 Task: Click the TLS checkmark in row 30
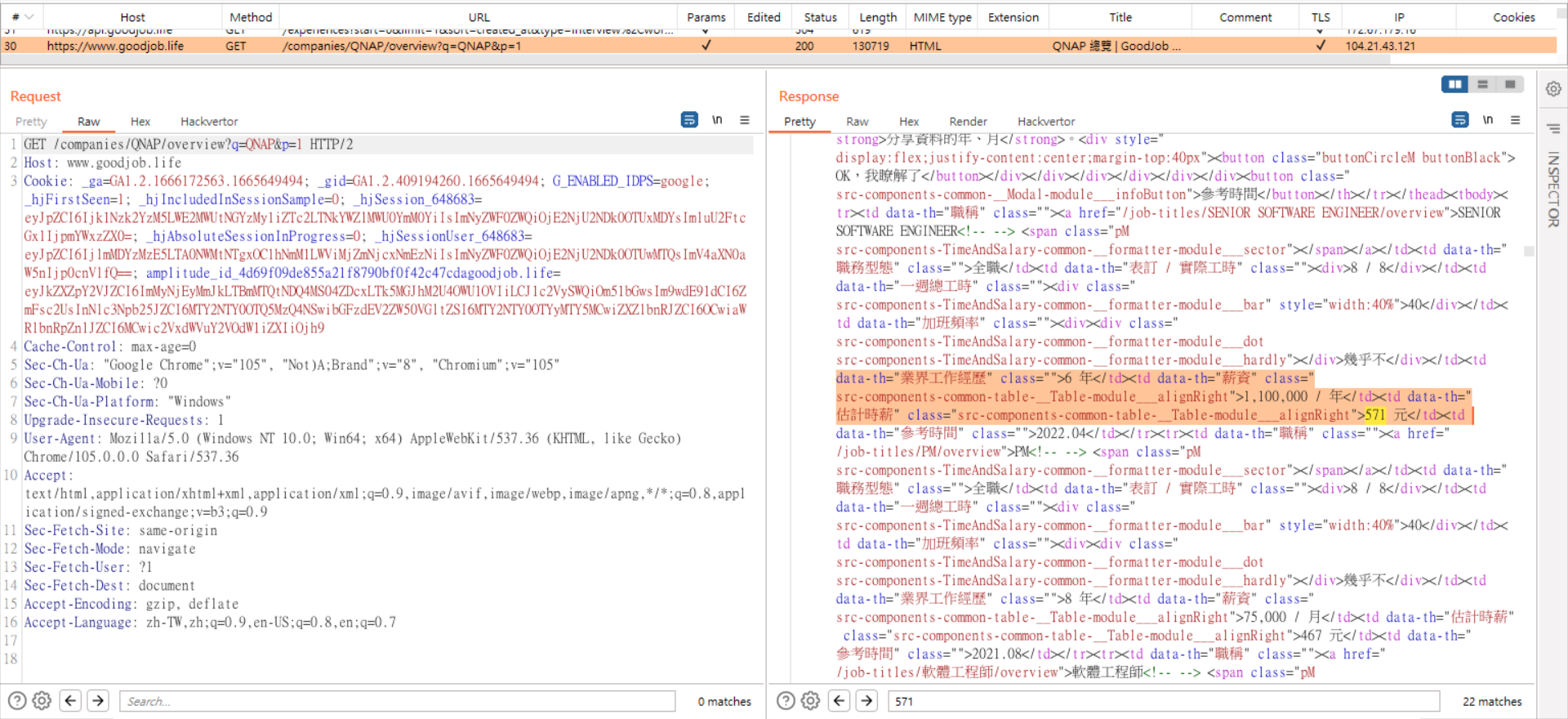coord(1321,46)
